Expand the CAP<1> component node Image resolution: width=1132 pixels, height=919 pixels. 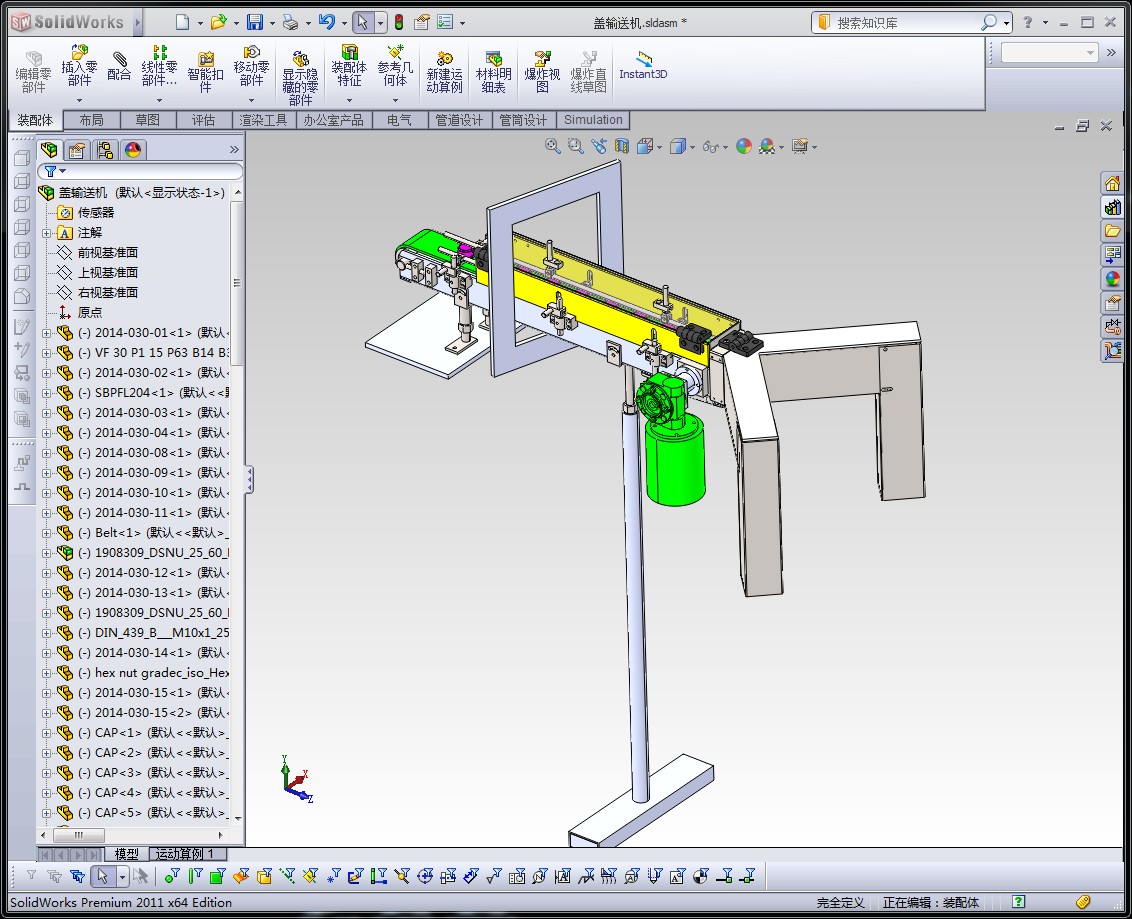coord(47,733)
